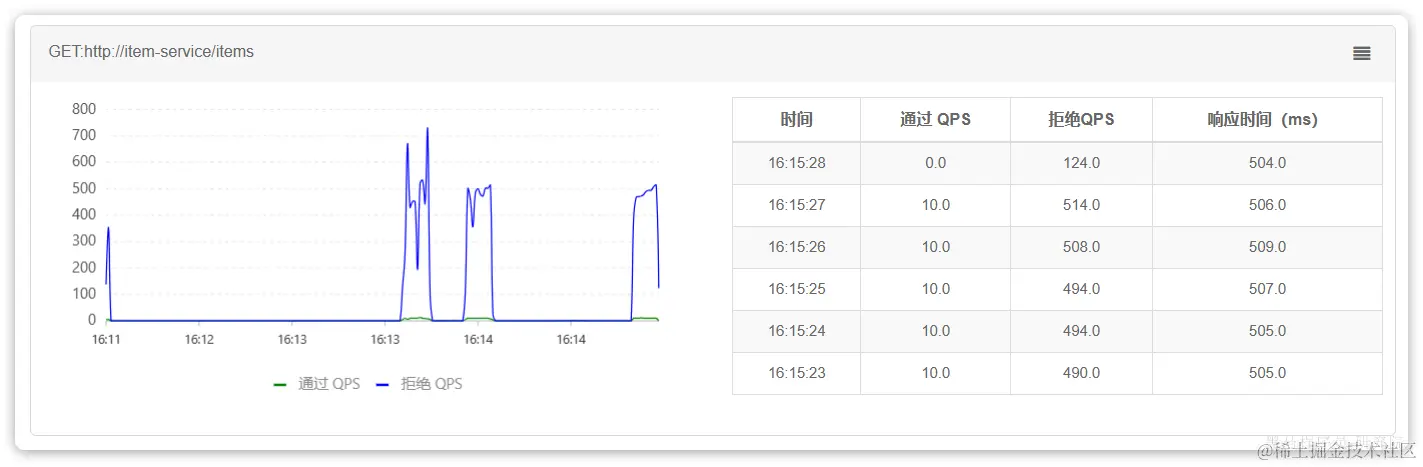Click the 16:15:25 time cell
The height and width of the screenshot is (467, 1423).
point(796,289)
